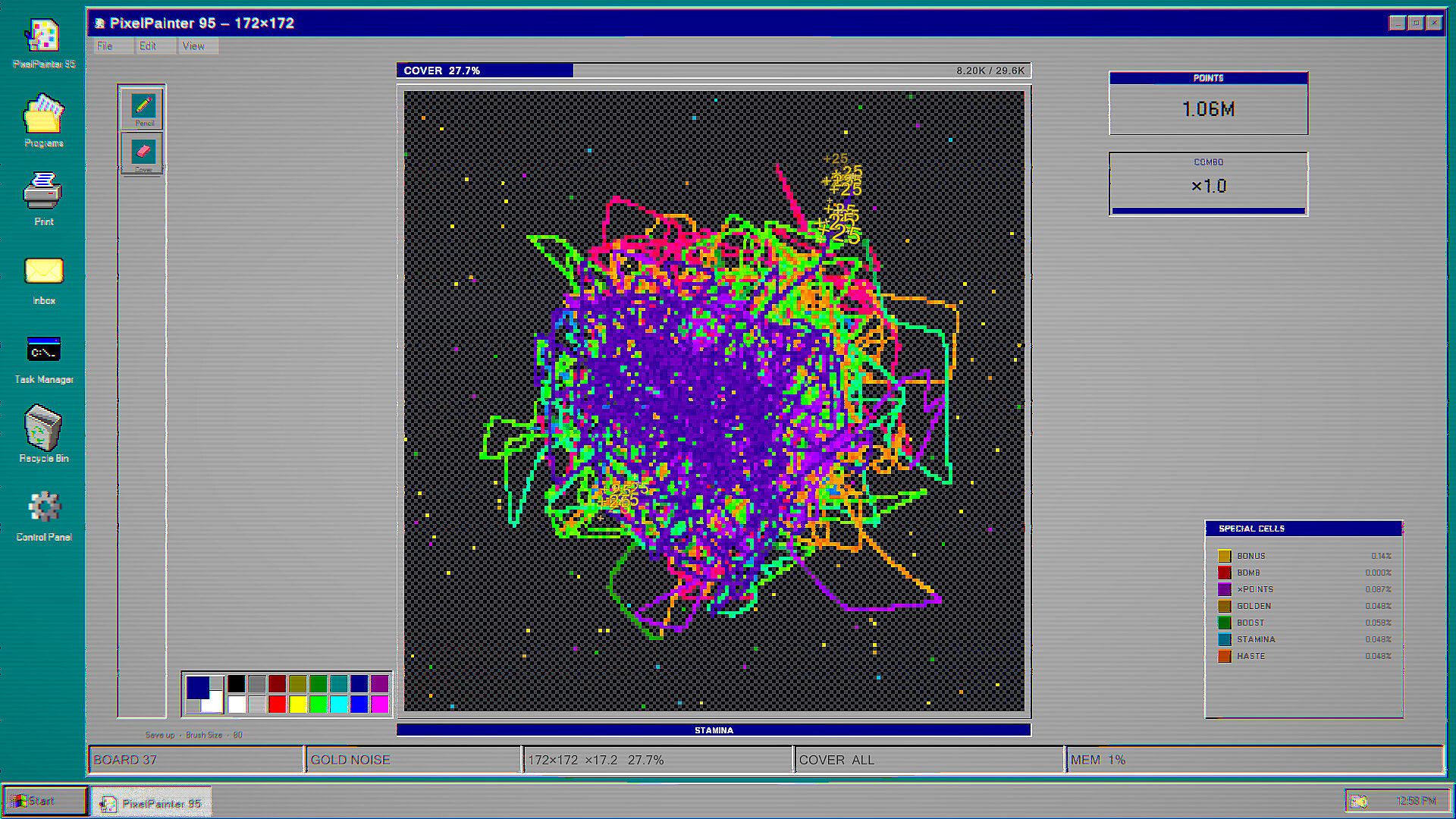Open Control Panel gear icon

pos(43,516)
